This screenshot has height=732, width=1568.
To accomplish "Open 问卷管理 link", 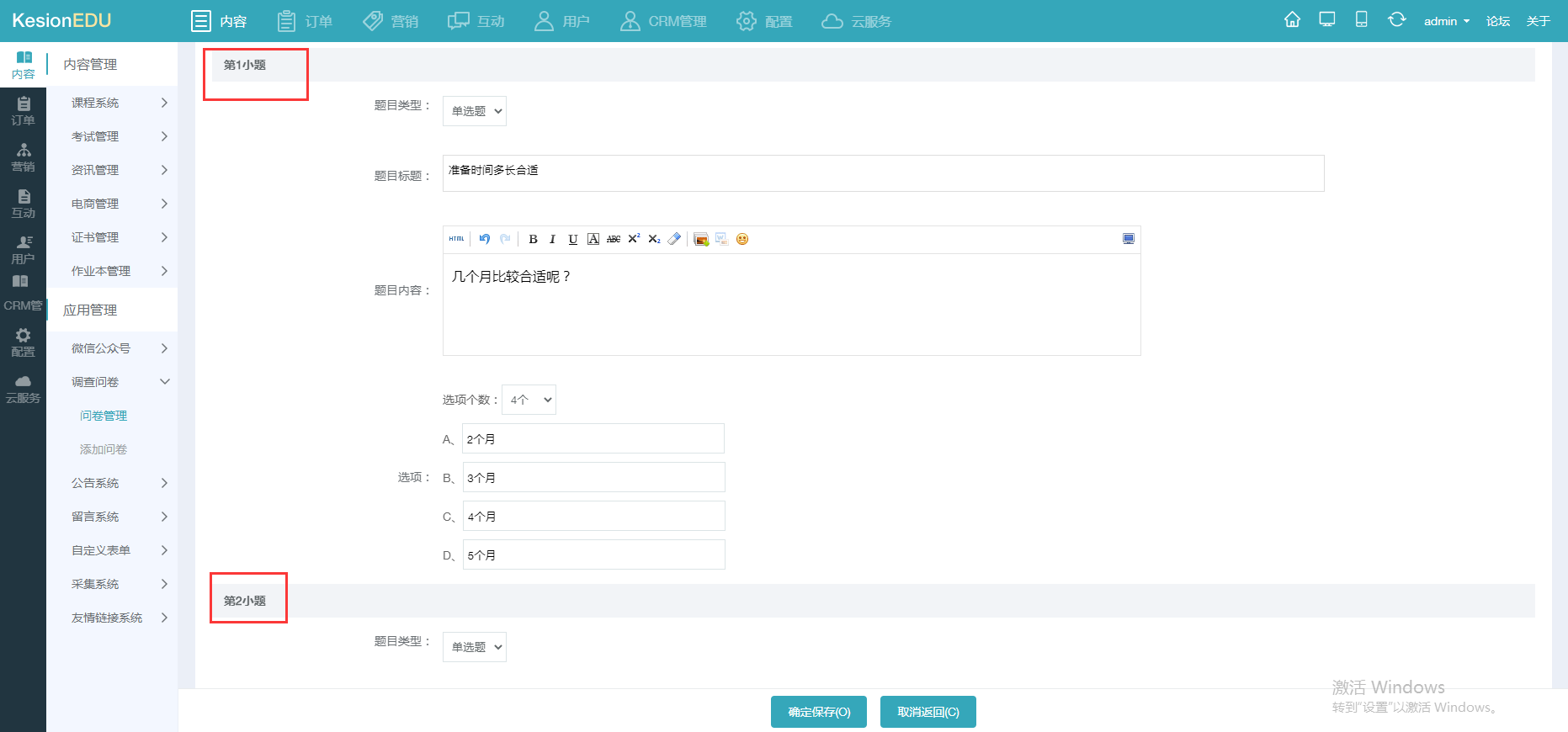I will click(x=104, y=416).
